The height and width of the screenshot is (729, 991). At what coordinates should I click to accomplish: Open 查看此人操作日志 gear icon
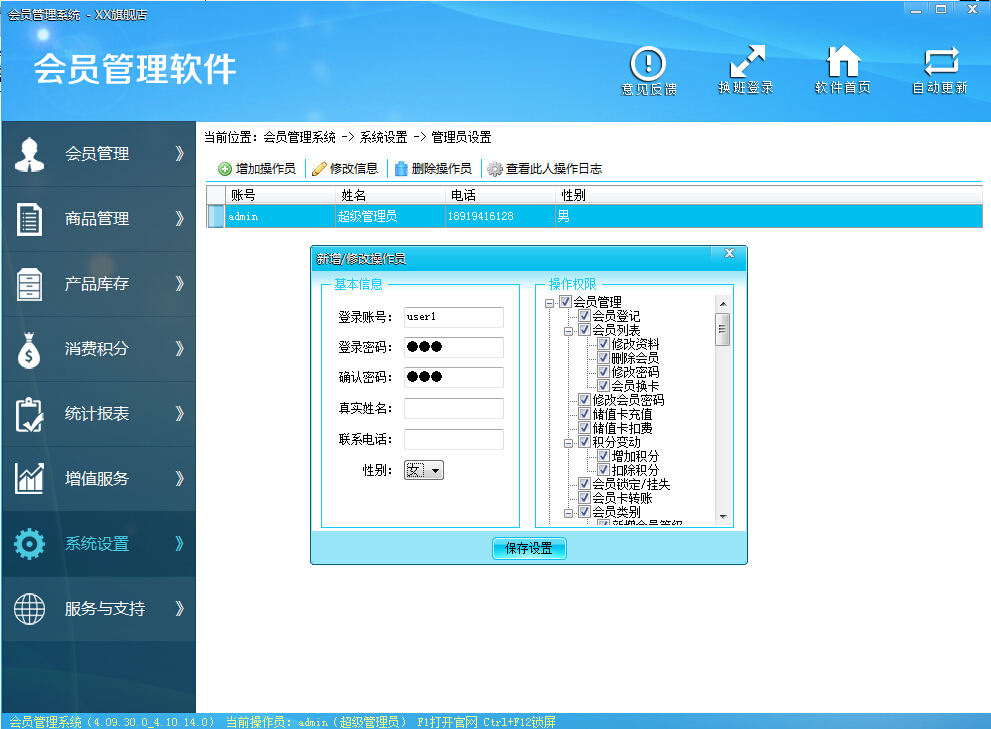pyautogui.click(x=494, y=169)
